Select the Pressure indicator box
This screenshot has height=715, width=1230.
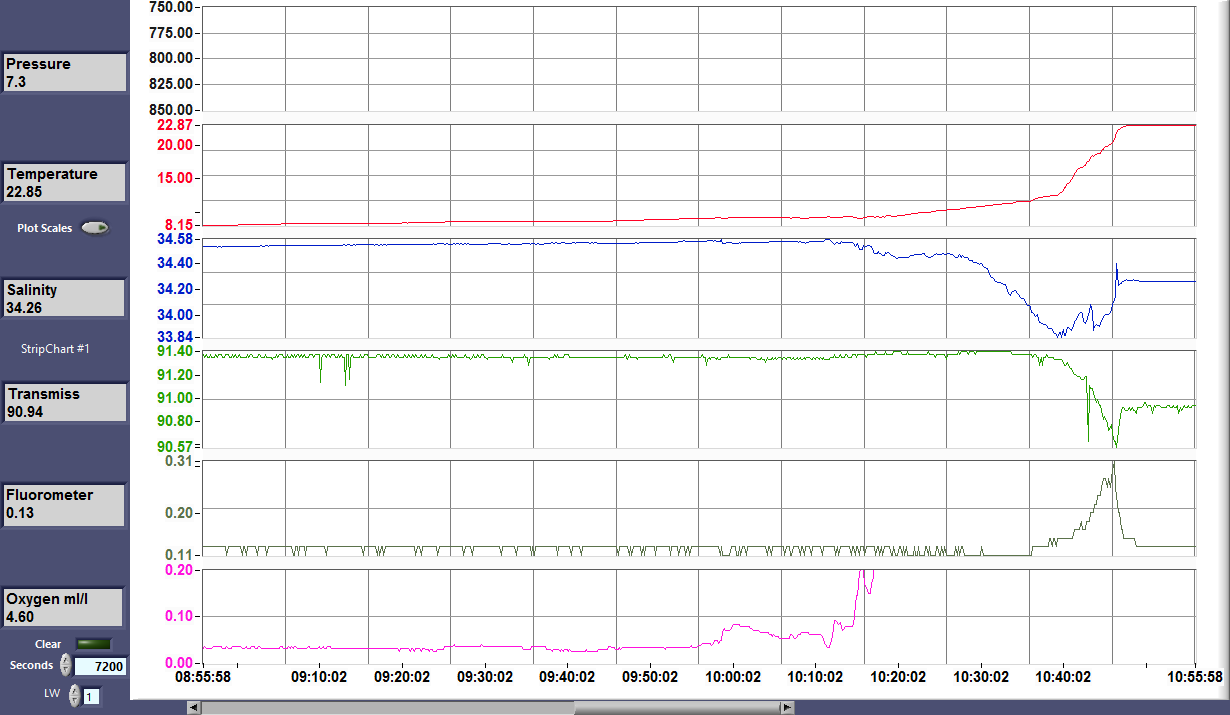pyautogui.click(x=64, y=73)
